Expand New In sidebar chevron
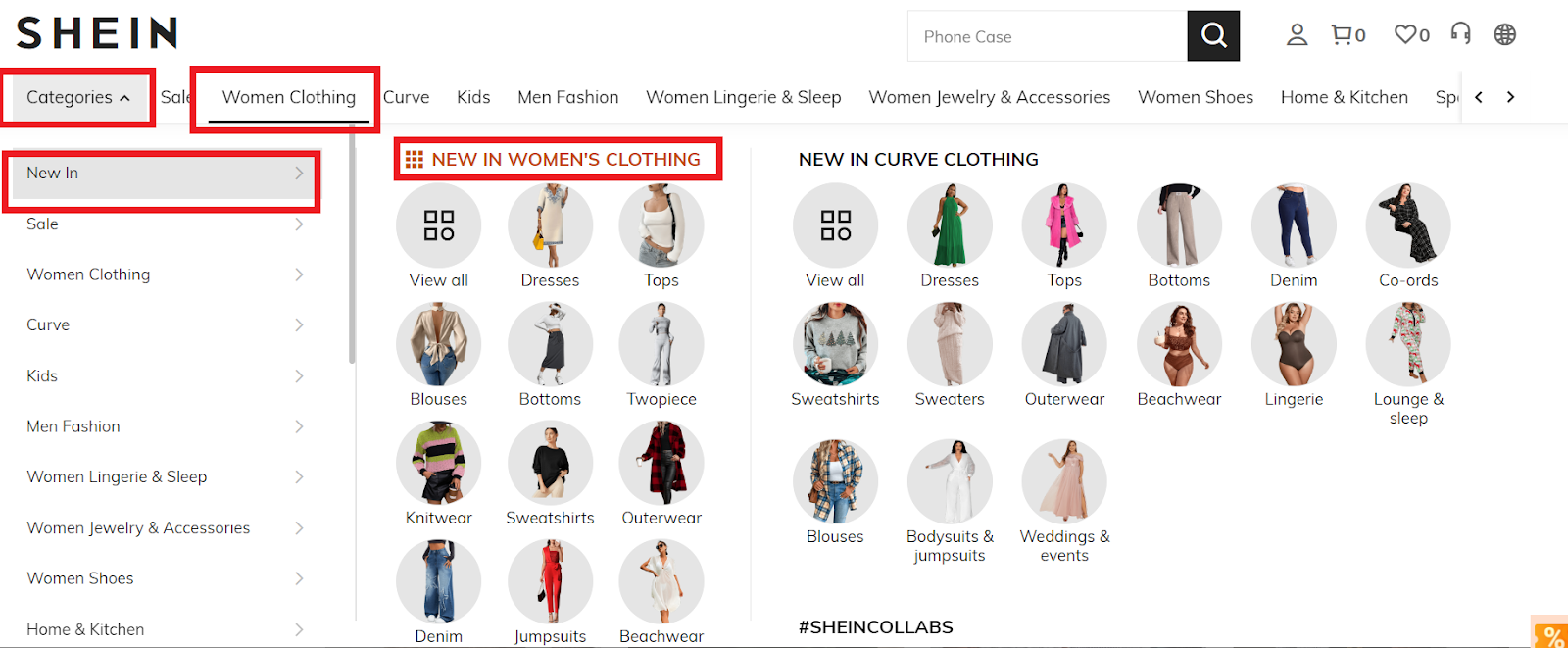Image resolution: width=1568 pixels, height=648 pixels. (299, 173)
